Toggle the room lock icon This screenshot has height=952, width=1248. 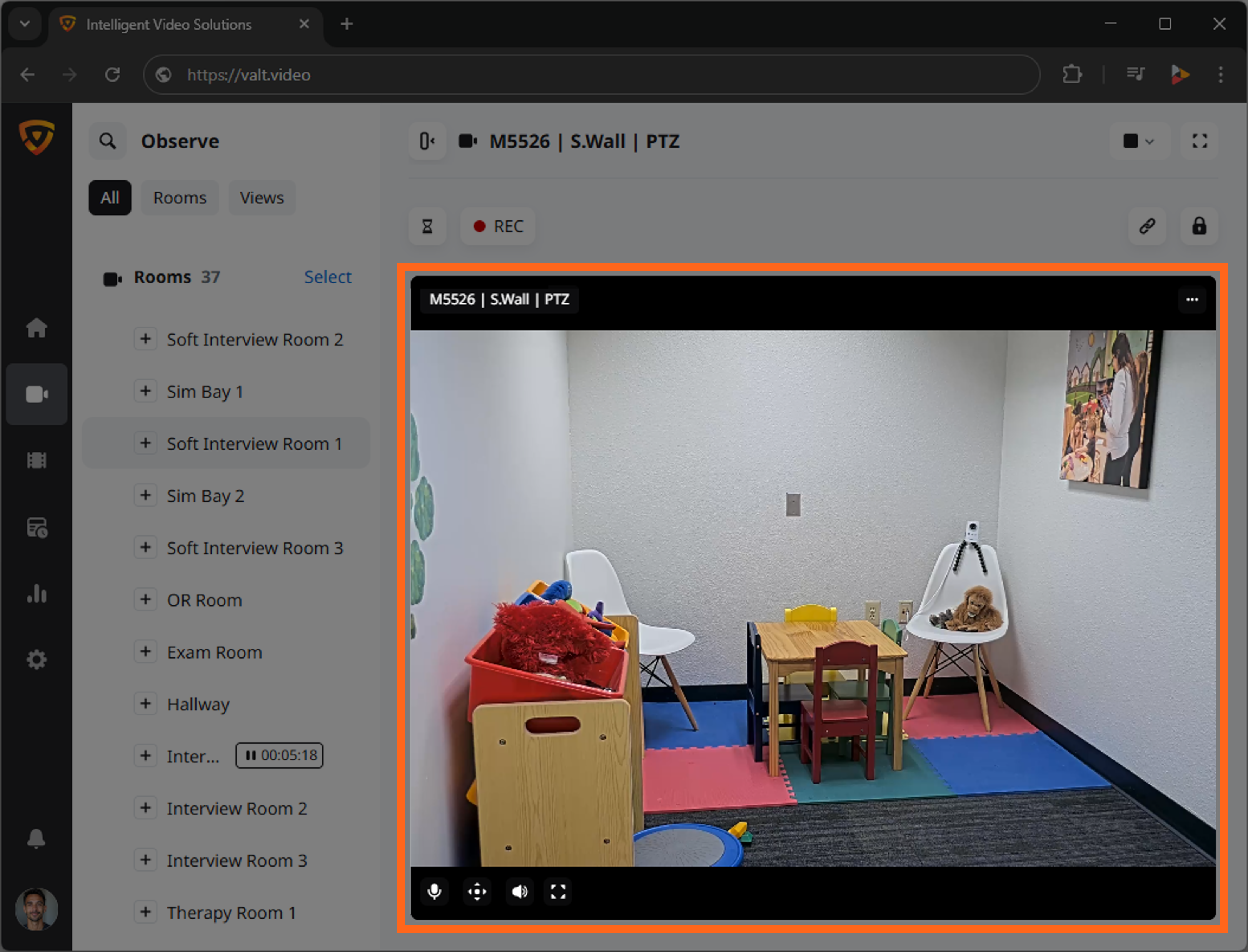pos(1199,227)
